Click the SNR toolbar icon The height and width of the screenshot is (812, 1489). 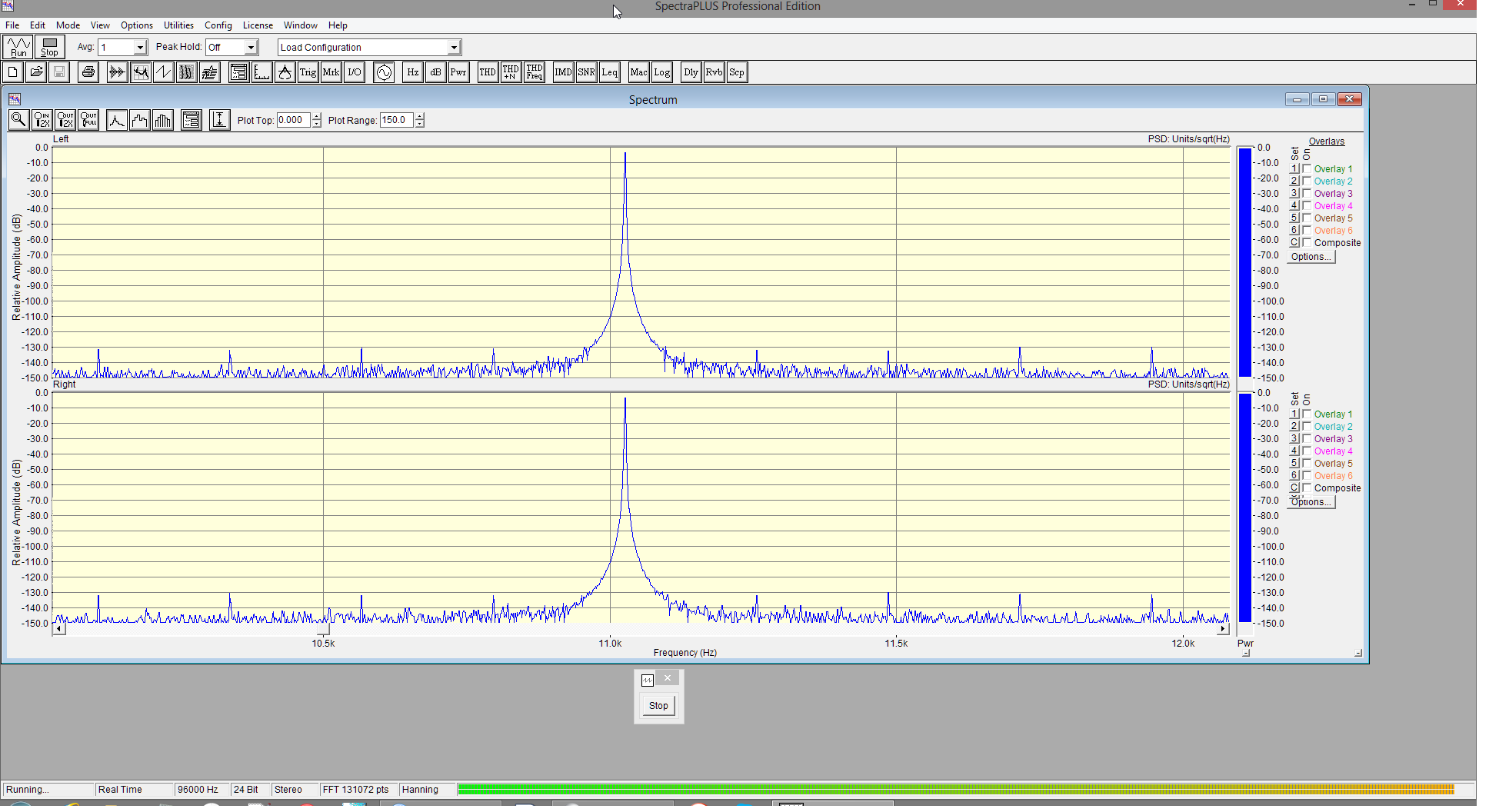coord(586,72)
